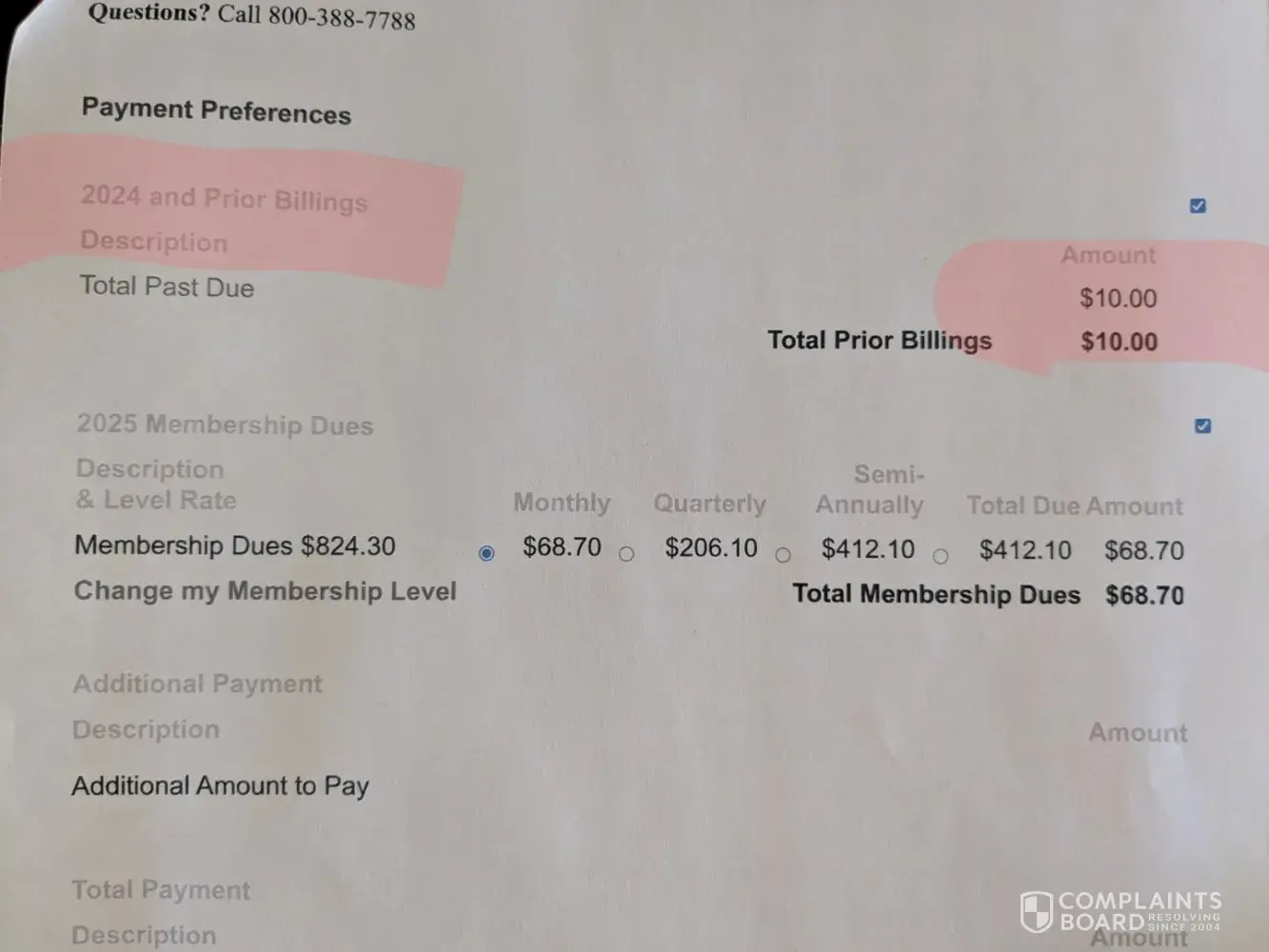Select the Semi-Annually $412.10 radio button

point(783,555)
